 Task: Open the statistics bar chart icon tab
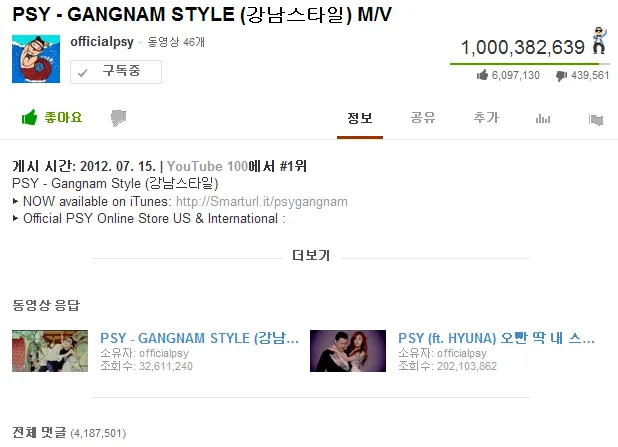click(x=543, y=118)
